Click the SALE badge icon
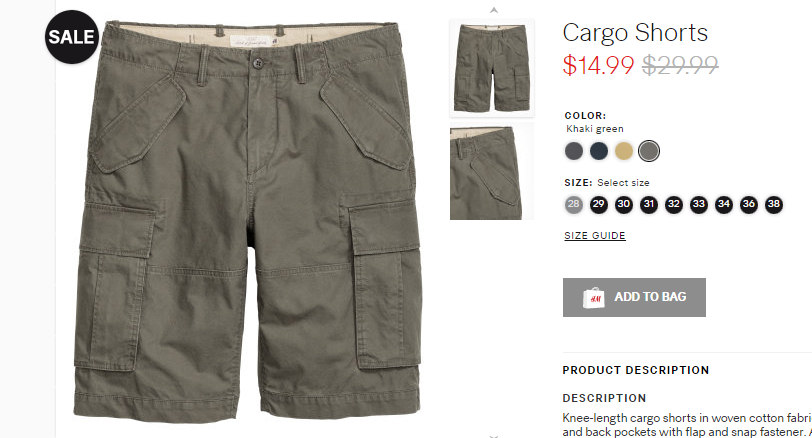 [x=71, y=37]
